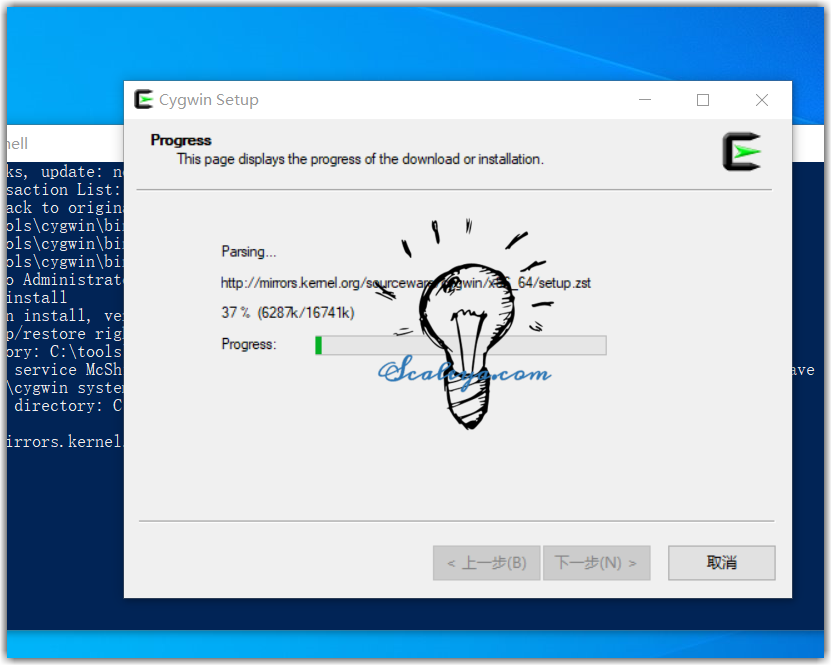
Task: Click the 上一步(B) back button
Action: pos(487,563)
